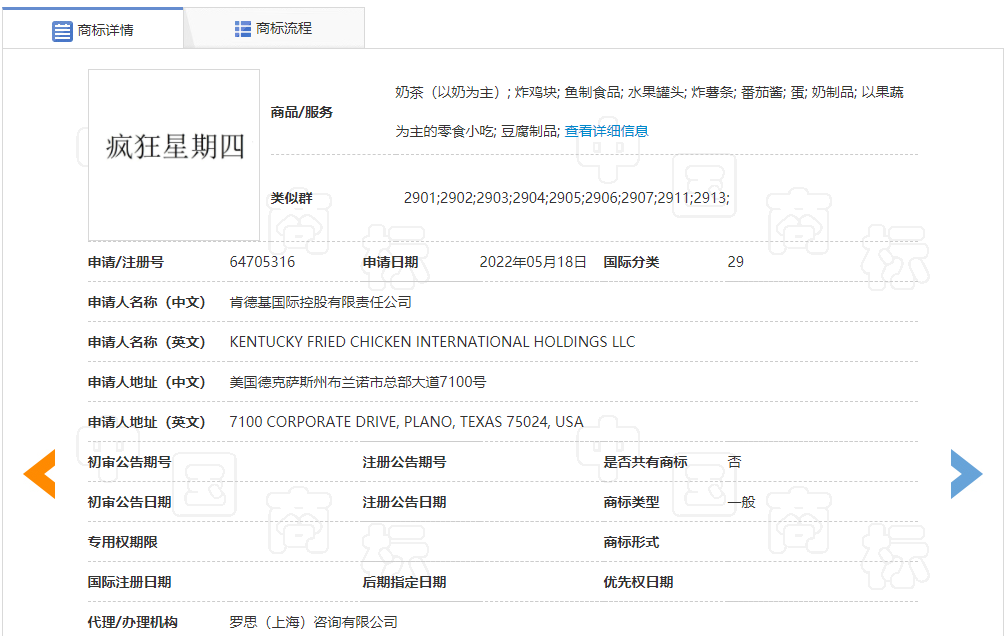Viewport: 1007px width, 636px height.
Task: Click the document icon on 商标详情 tab
Action: click(62, 30)
